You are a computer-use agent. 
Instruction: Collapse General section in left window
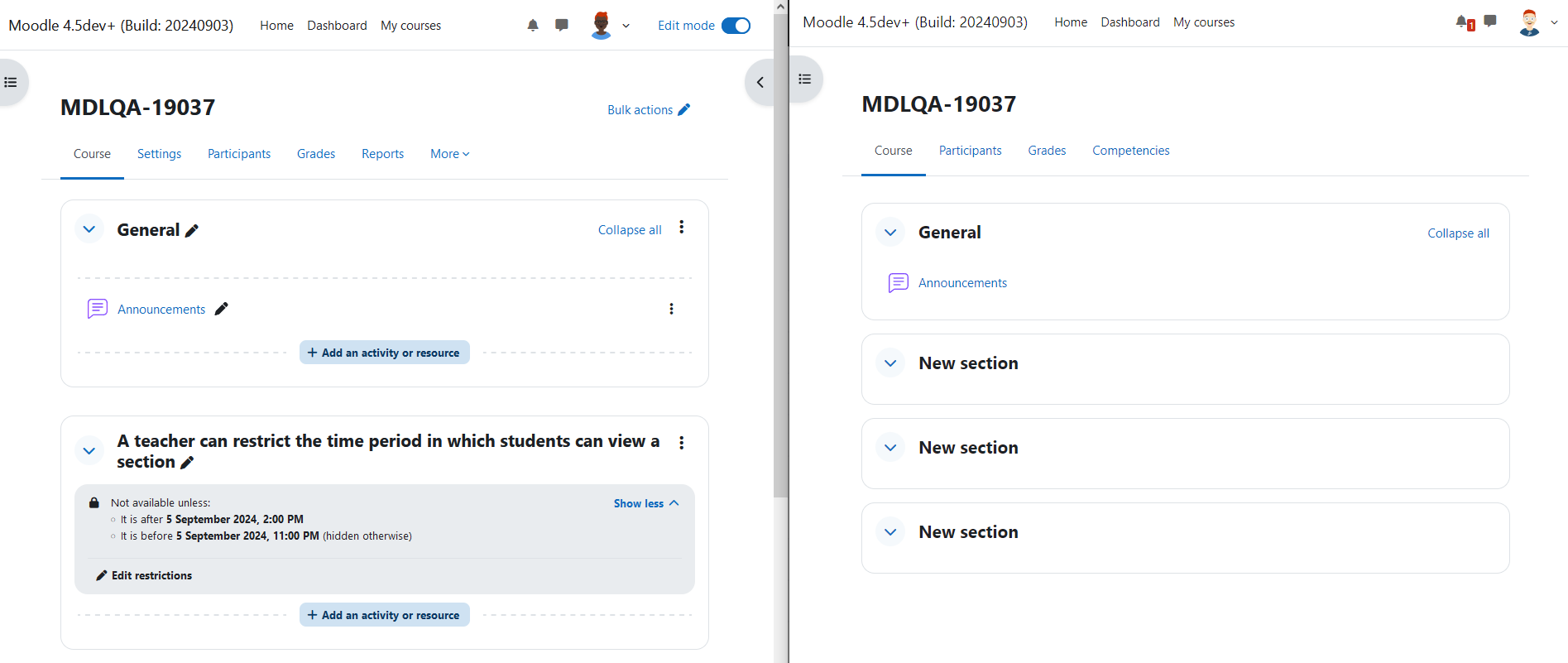[89, 229]
